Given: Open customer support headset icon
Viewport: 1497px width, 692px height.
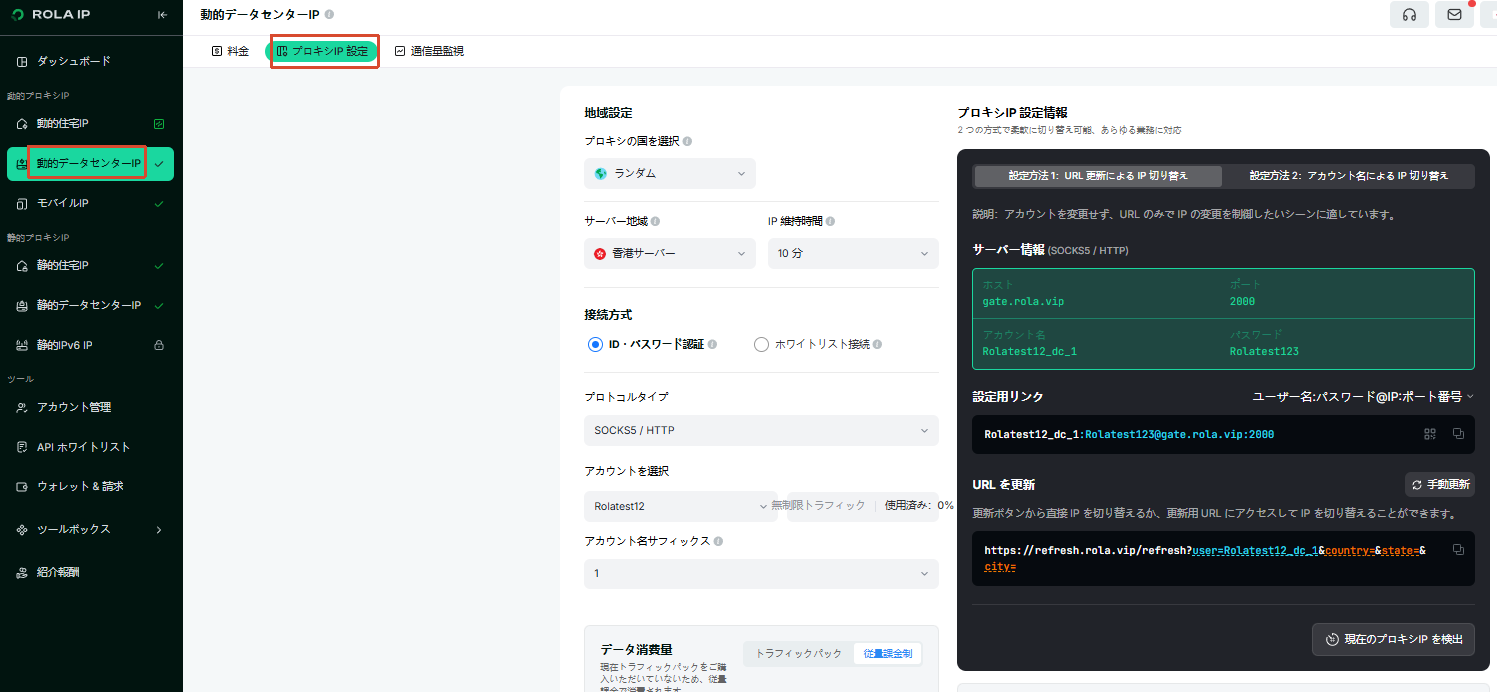Looking at the screenshot, I should pyautogui.click(x=1409, y=14).
